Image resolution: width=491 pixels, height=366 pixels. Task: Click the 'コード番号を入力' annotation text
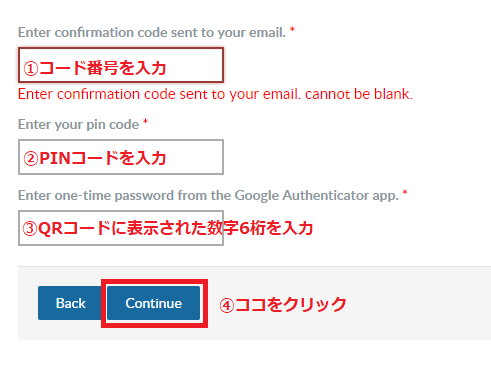click(103, 68)
